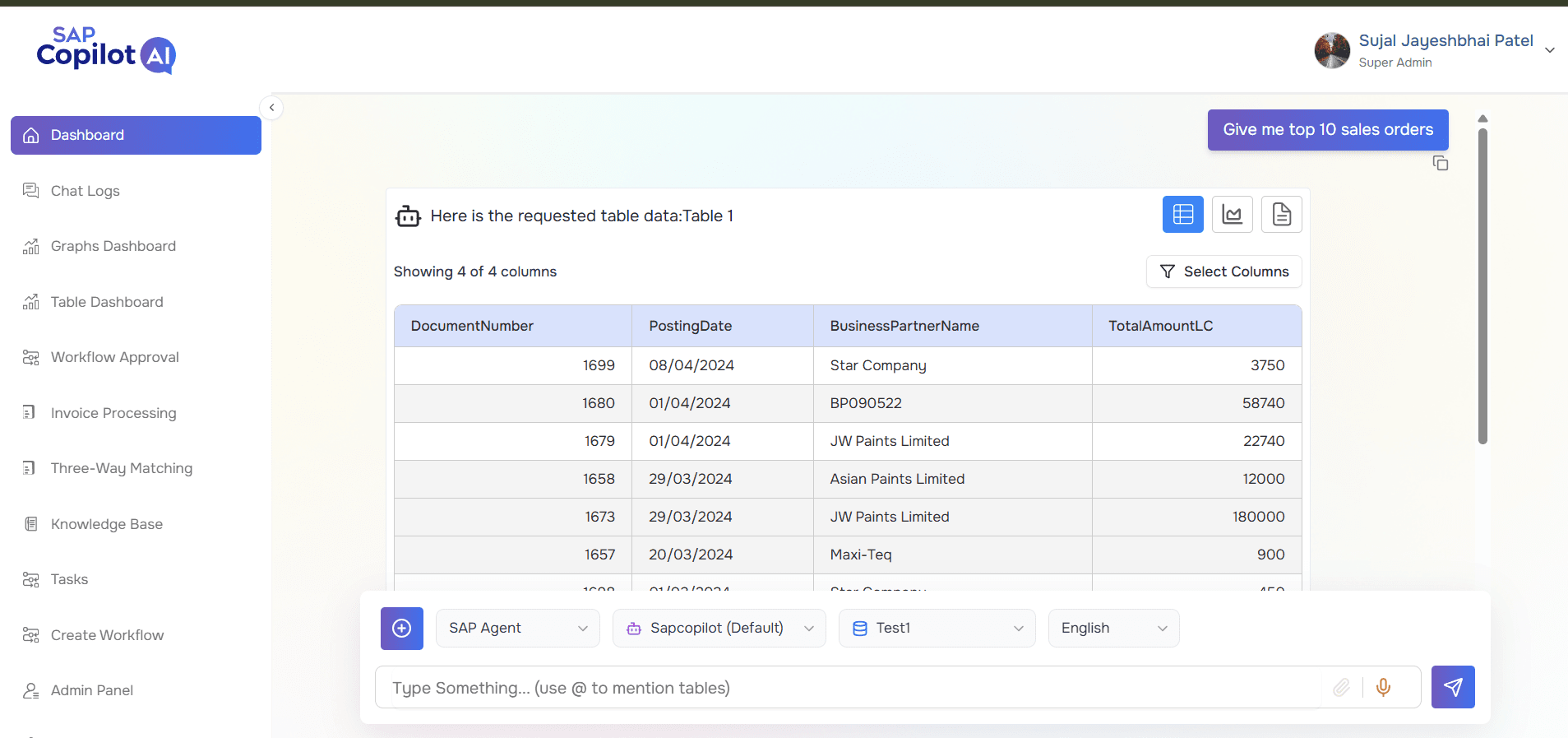Click the BusinessPartnerName column header
Image resolution: width=1568 pixels, height=738 pixels.
[953, 326]
